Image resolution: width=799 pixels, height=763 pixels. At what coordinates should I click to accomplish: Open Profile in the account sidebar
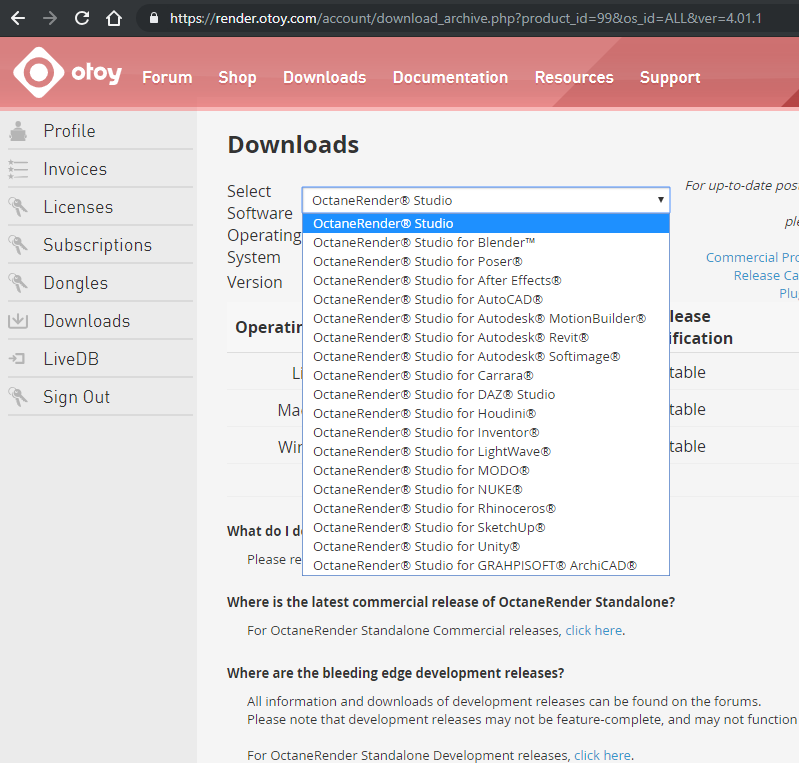(x=69, y=131)
